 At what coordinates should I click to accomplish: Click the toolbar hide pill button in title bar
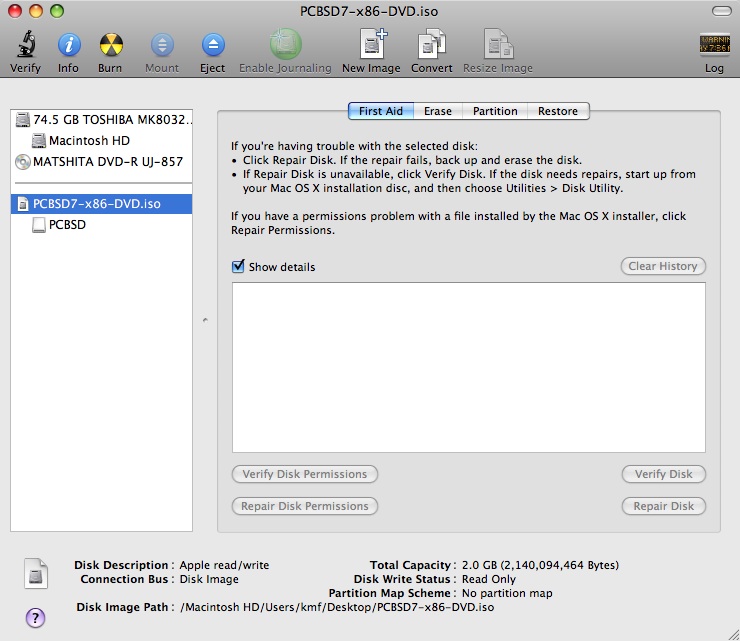(x=722, y=11)
